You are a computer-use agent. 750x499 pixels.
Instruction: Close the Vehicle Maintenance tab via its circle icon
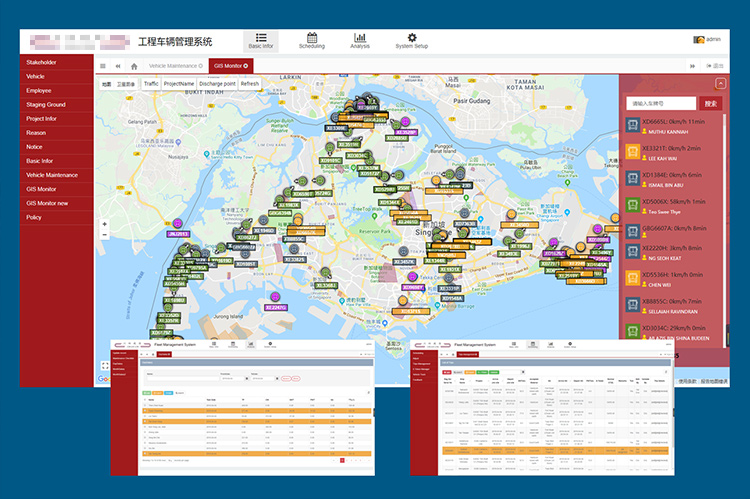point(200,66)
